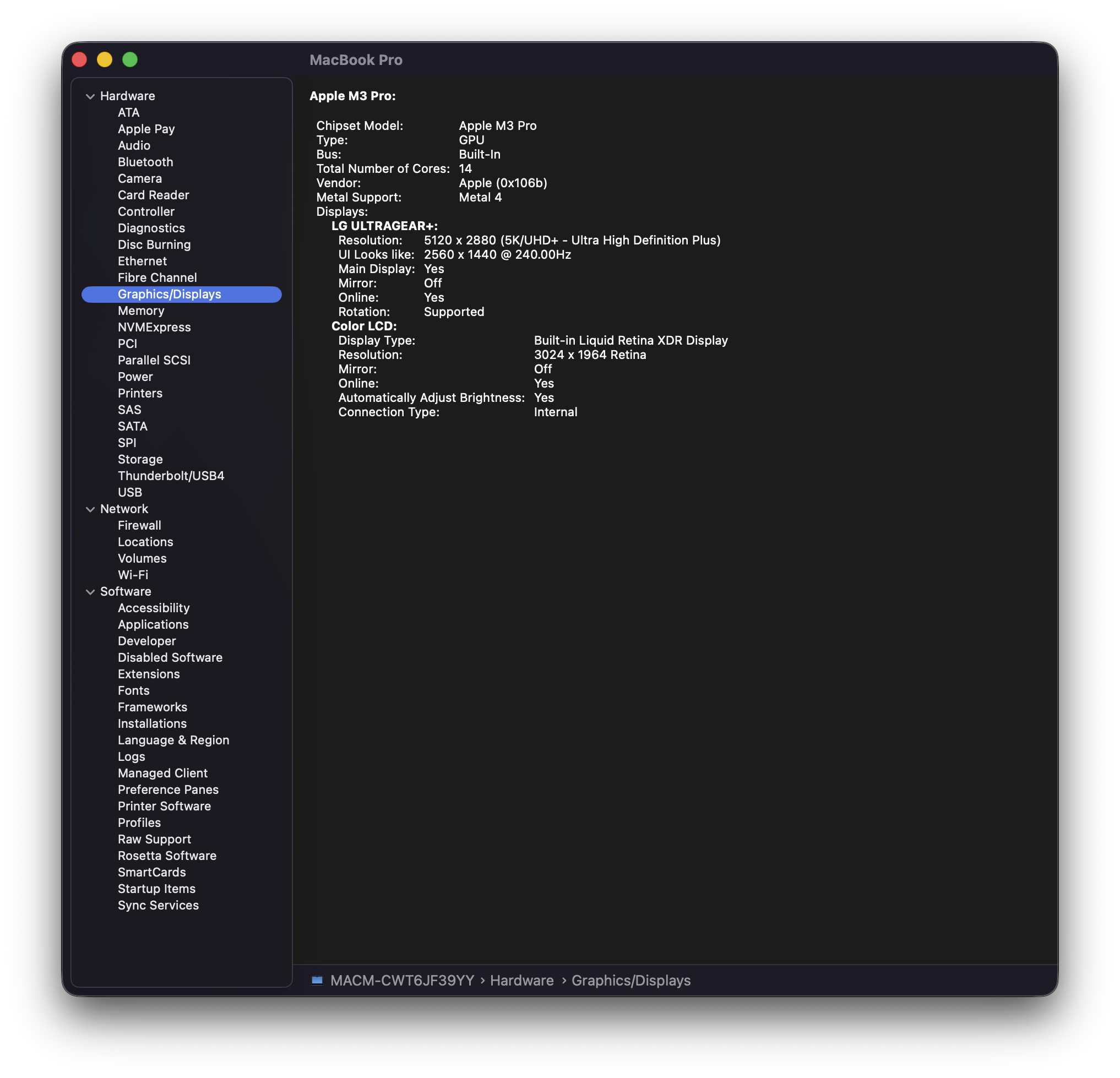Select Storage in the Hardware list
This screenshot has width=1120, height=1078.
(x=140, y=459)
